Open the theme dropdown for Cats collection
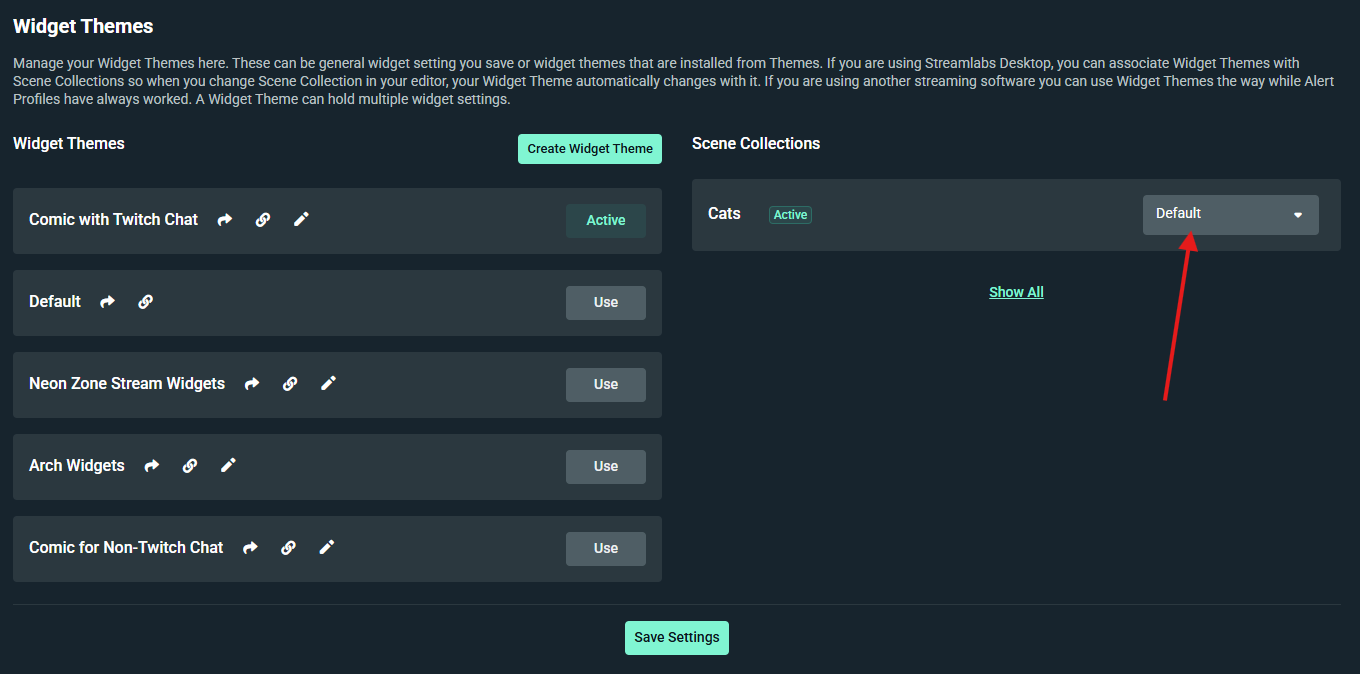 tap(1230, 214)
